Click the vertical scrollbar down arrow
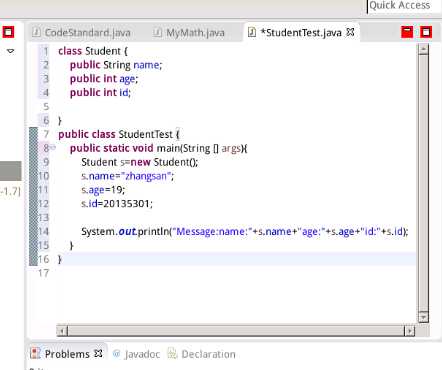 point(423,317)
